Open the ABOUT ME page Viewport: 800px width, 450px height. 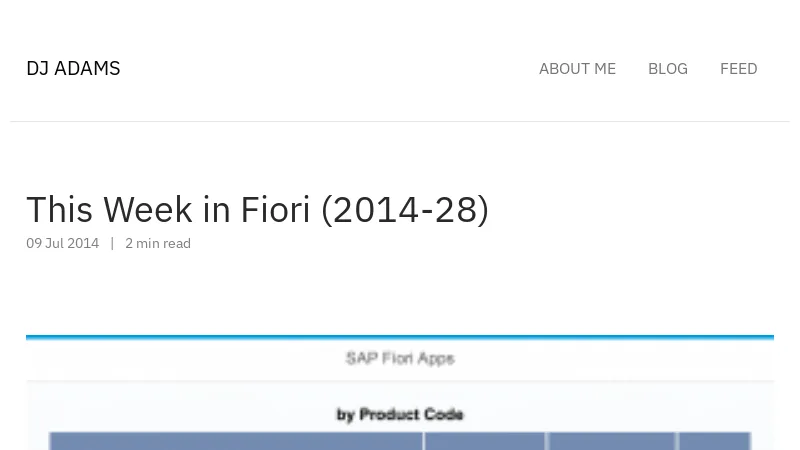tap(577, 69)
